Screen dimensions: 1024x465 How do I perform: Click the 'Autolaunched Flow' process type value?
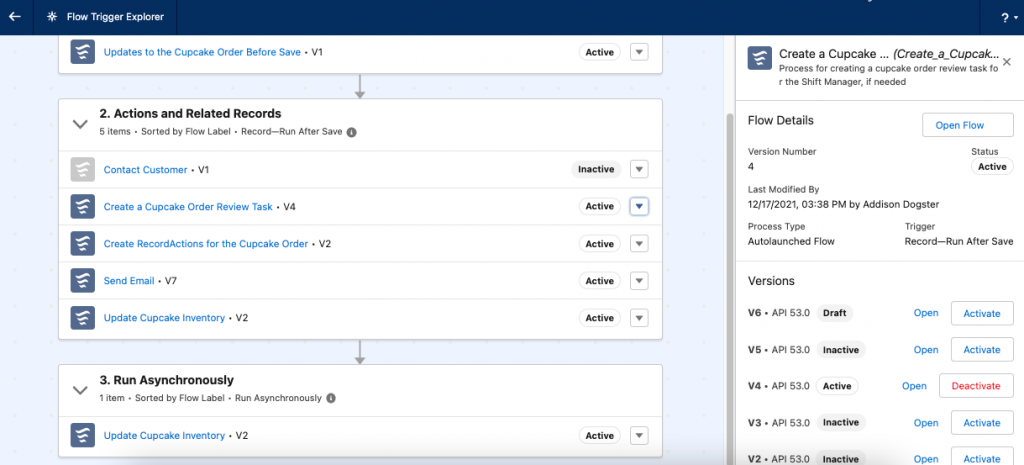[791, 241]
